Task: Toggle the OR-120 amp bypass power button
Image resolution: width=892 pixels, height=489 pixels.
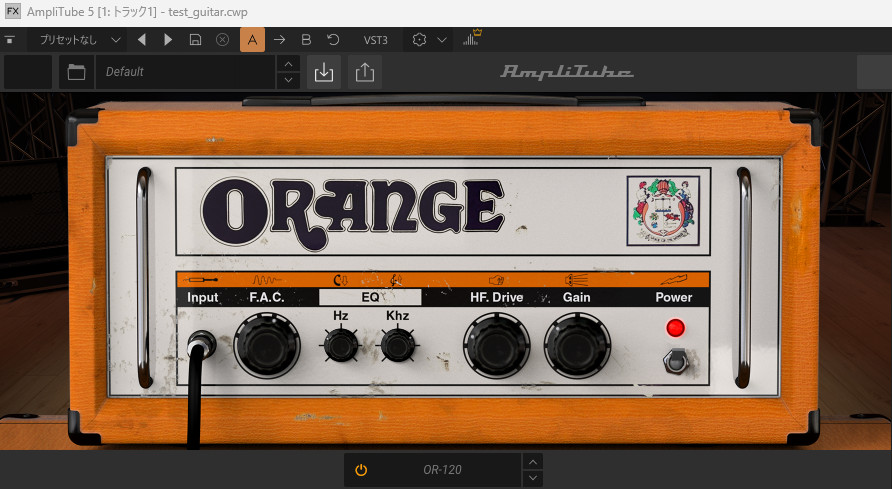Action: click(361, 470)
